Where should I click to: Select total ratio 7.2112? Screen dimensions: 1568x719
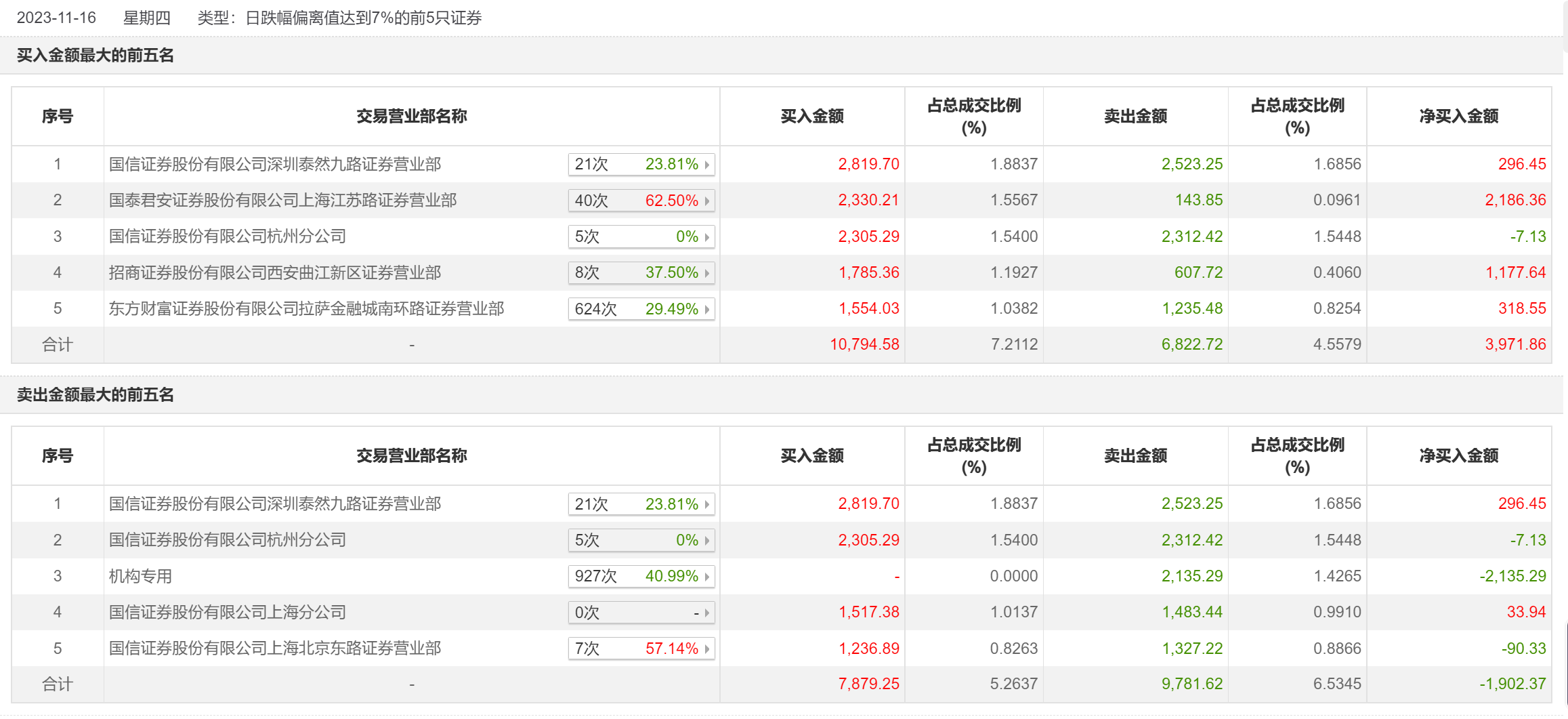click(x=1014, y=345)
